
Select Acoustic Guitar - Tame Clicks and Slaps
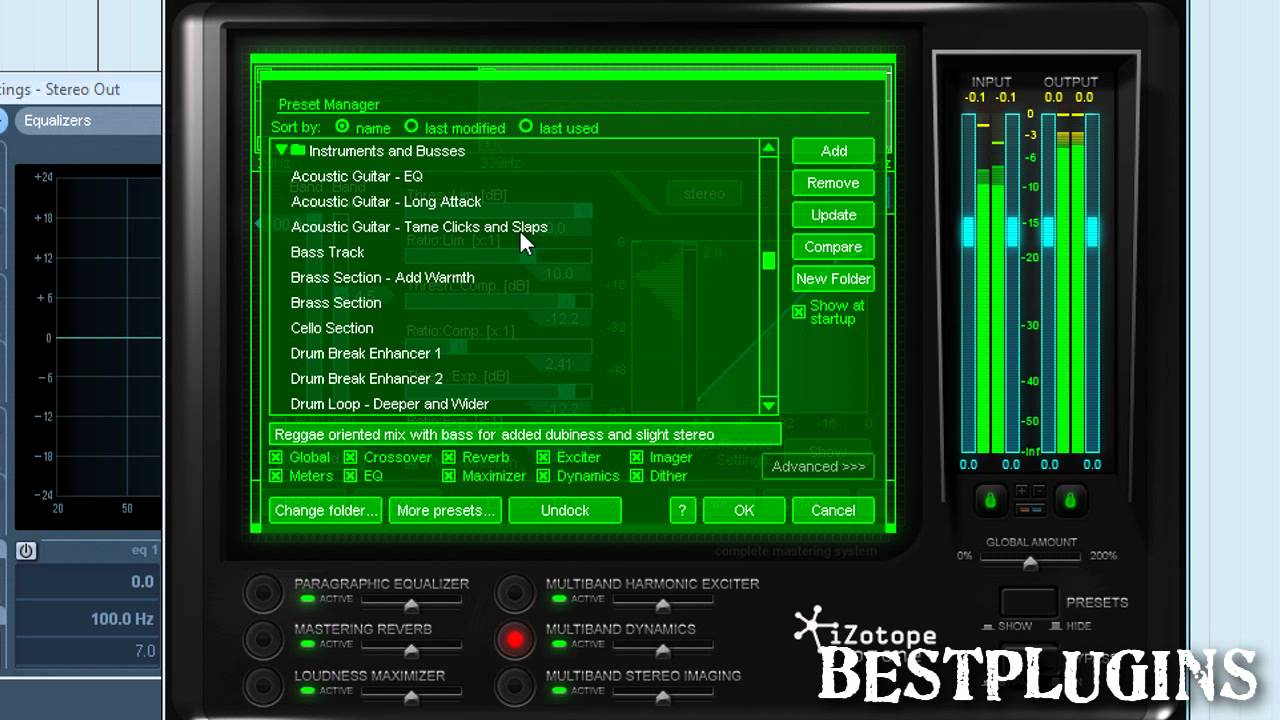(419, 227)
